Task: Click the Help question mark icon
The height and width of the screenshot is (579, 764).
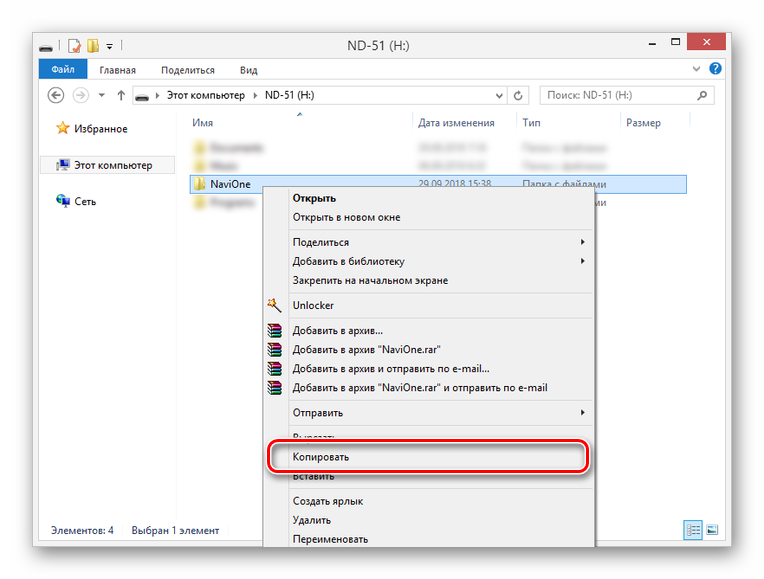Action: [715, 69]
